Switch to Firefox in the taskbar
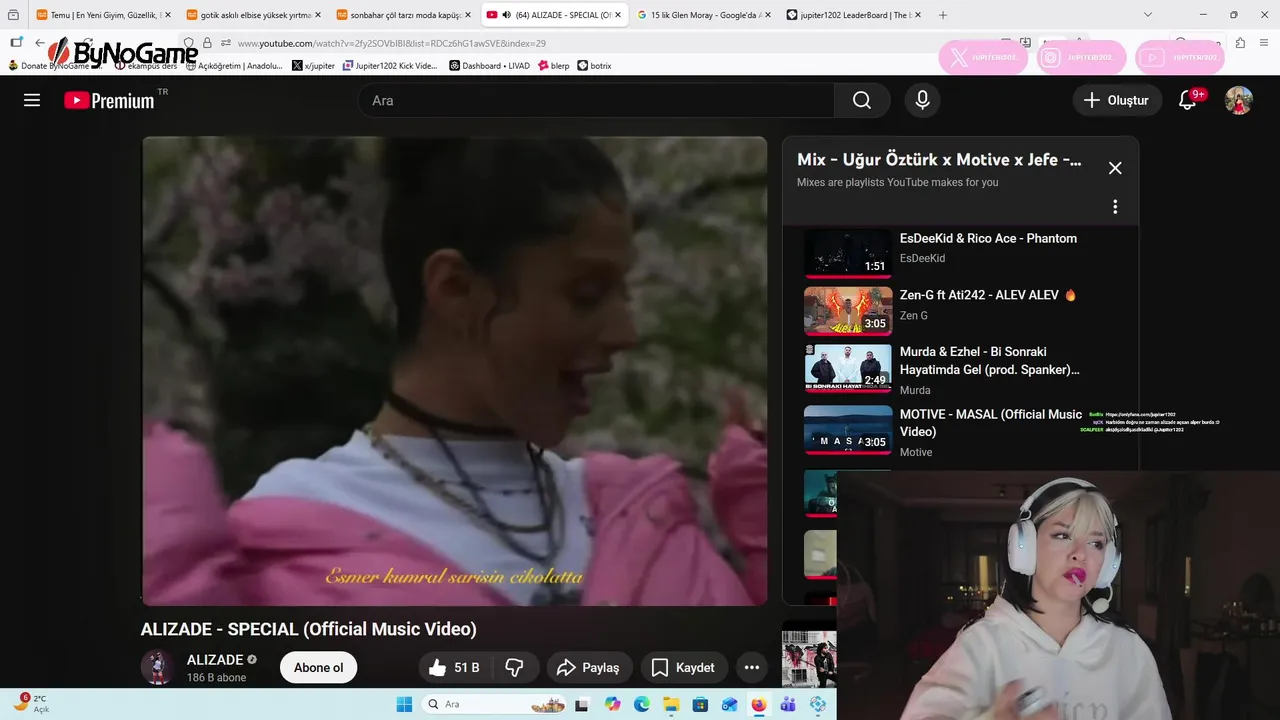1280x720 pixels. point(759,704)
